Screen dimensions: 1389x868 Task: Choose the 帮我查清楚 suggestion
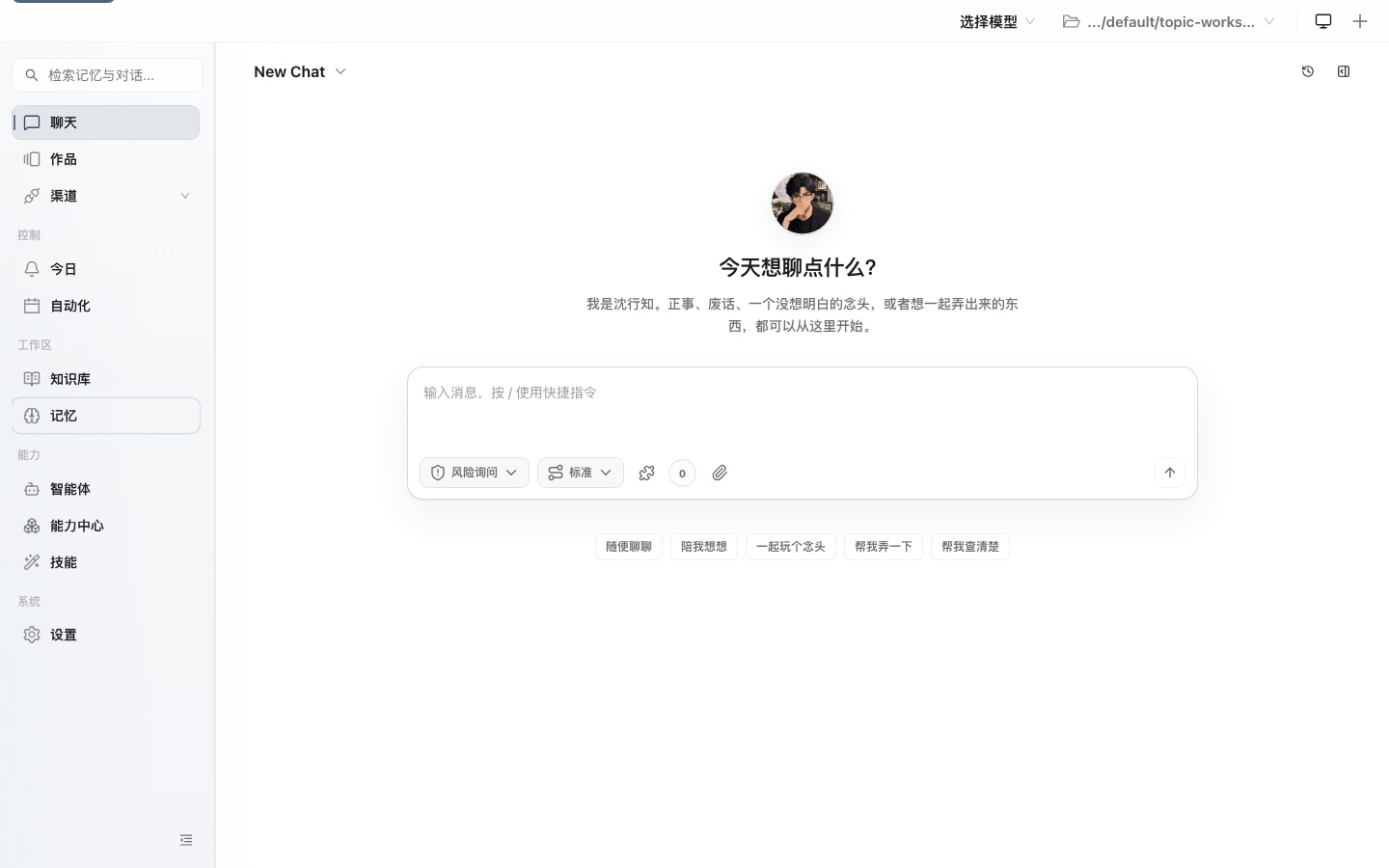(970, 547)
